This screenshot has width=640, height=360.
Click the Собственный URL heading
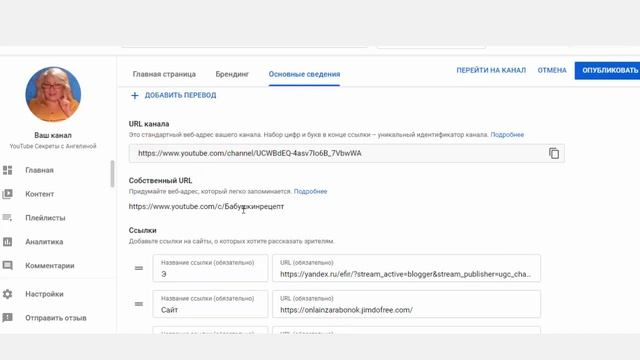tap(160, 180)
